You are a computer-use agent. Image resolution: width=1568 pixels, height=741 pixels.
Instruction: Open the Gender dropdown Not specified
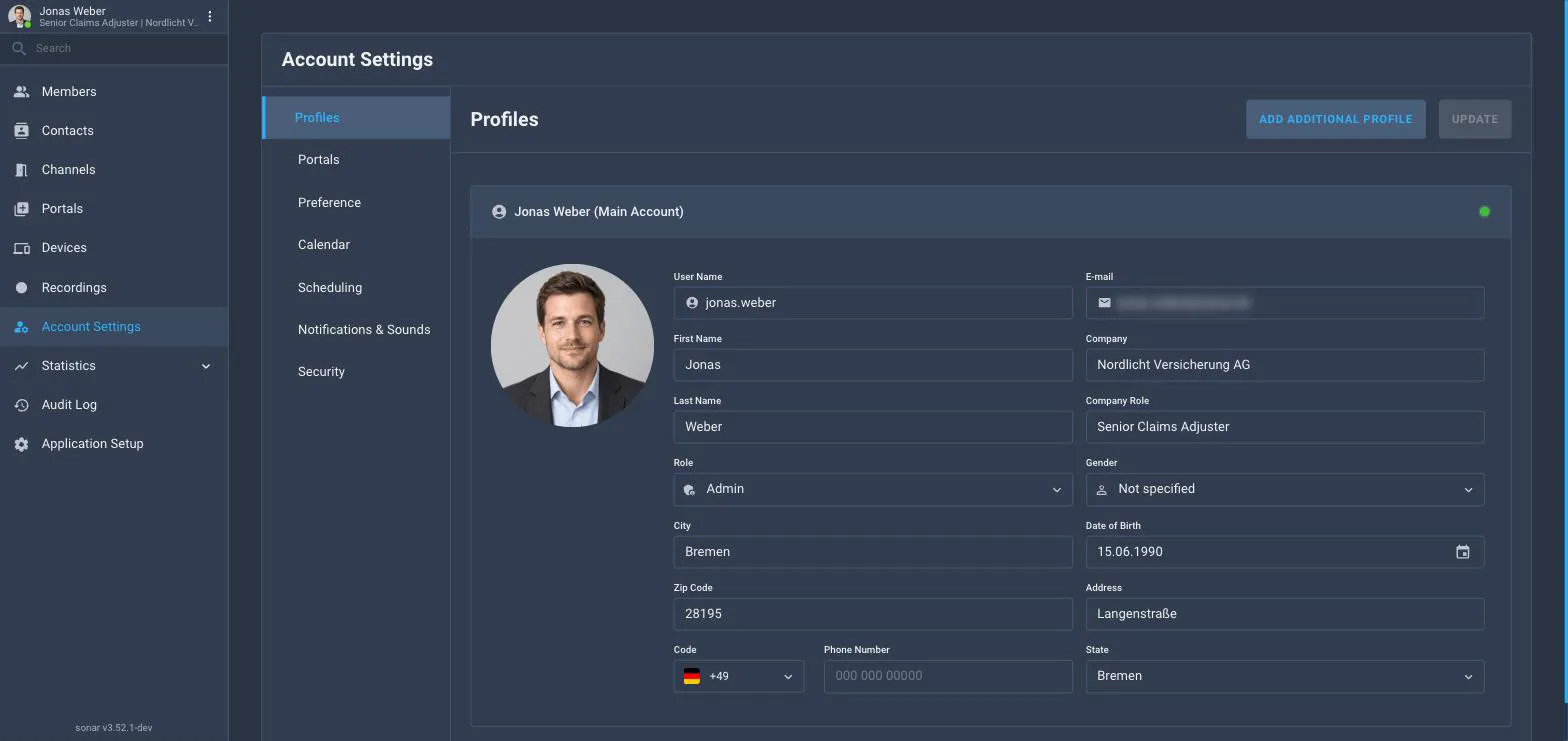pyautogui.click(x=1285, y=489)
